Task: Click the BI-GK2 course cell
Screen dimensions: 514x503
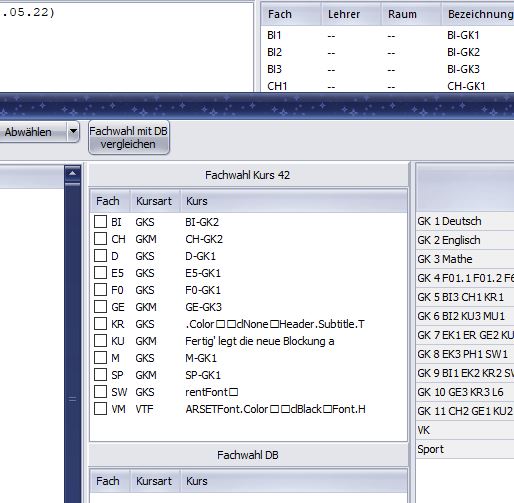Action: coord(202,222)
